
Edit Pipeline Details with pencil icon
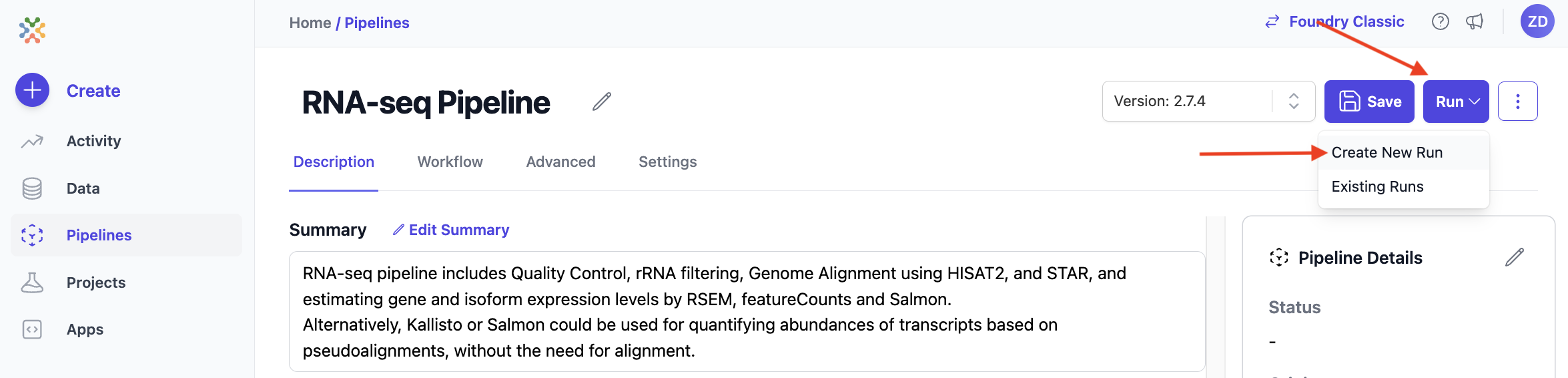pos(1514,257)
